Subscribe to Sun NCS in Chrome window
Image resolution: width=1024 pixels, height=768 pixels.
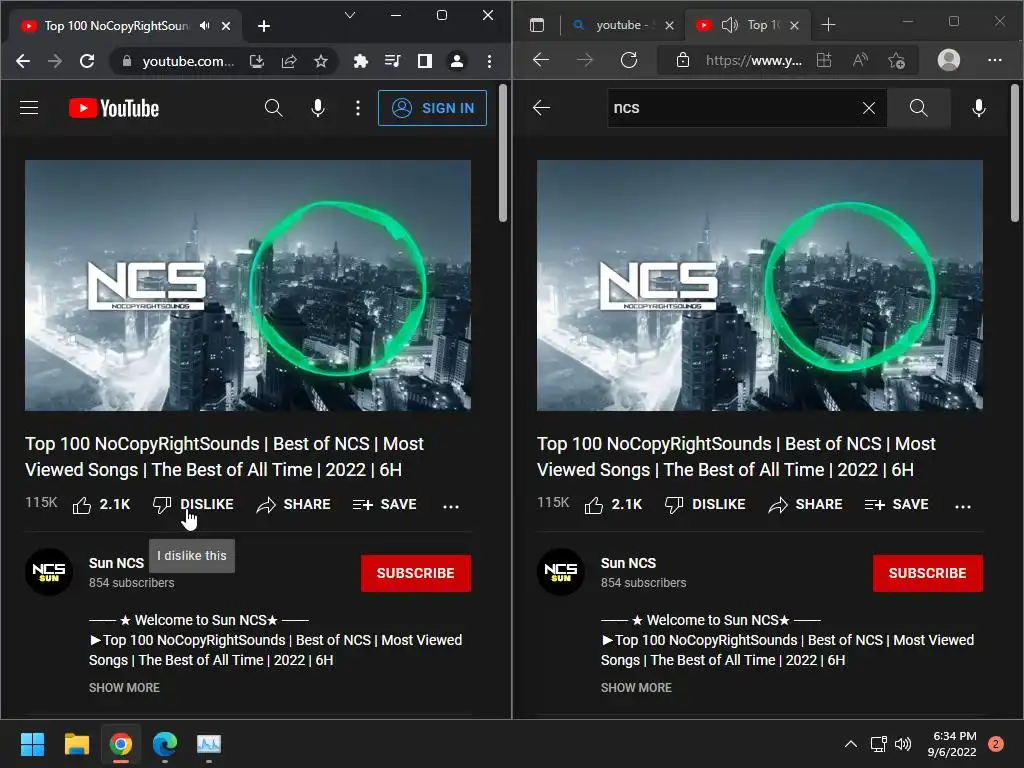[415, 573]
